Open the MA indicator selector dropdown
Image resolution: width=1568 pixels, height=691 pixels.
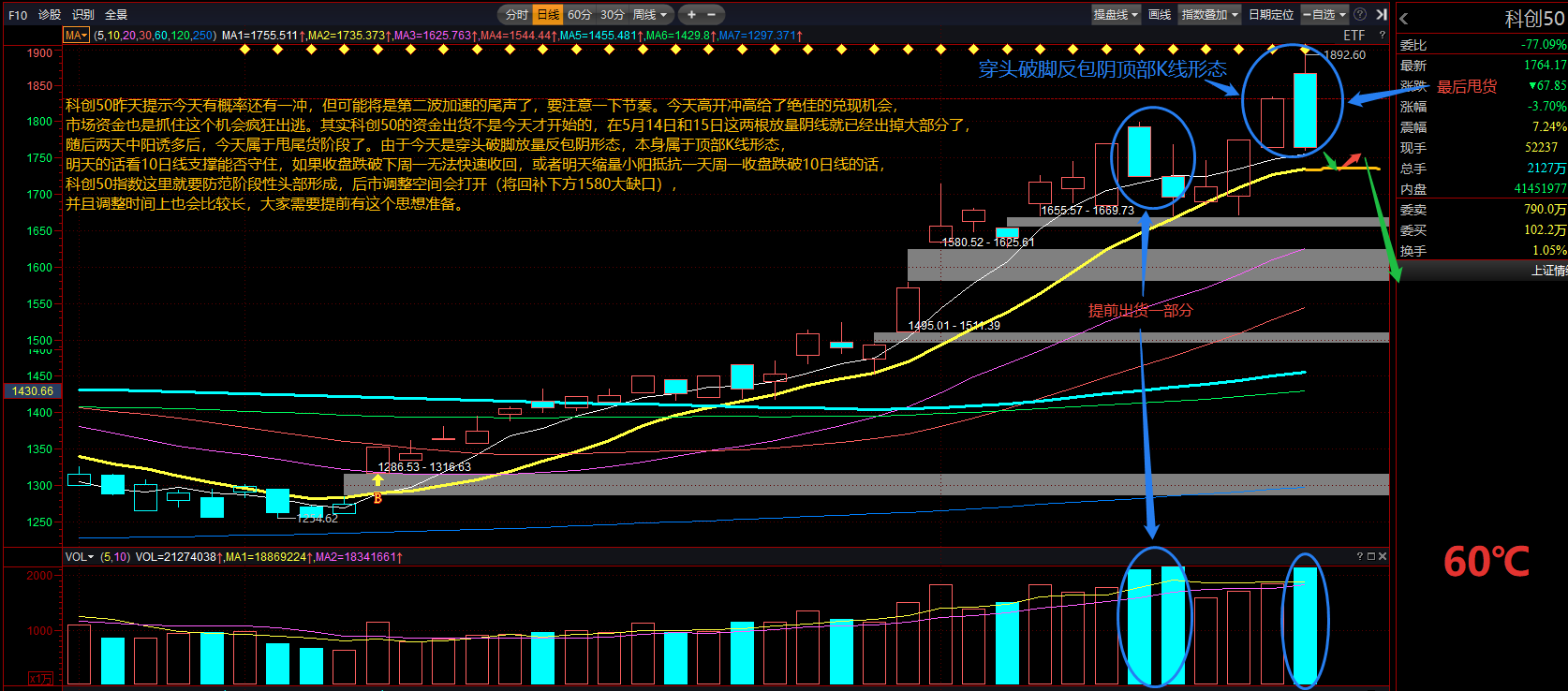76,36
